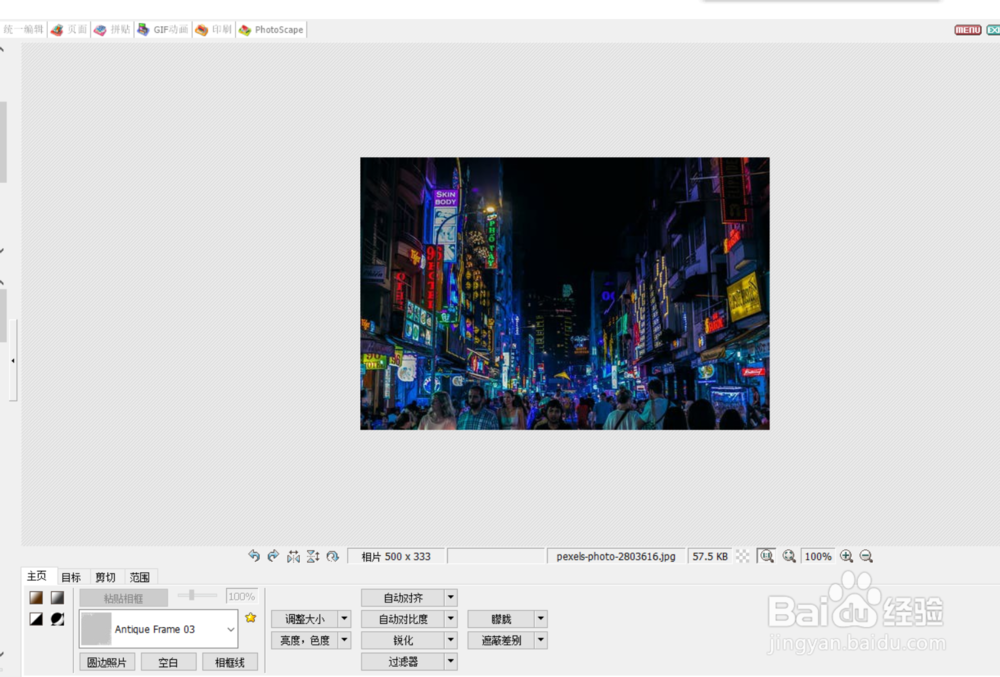Switch to the 页面 page tab
1000x677 pixels.
69,29
